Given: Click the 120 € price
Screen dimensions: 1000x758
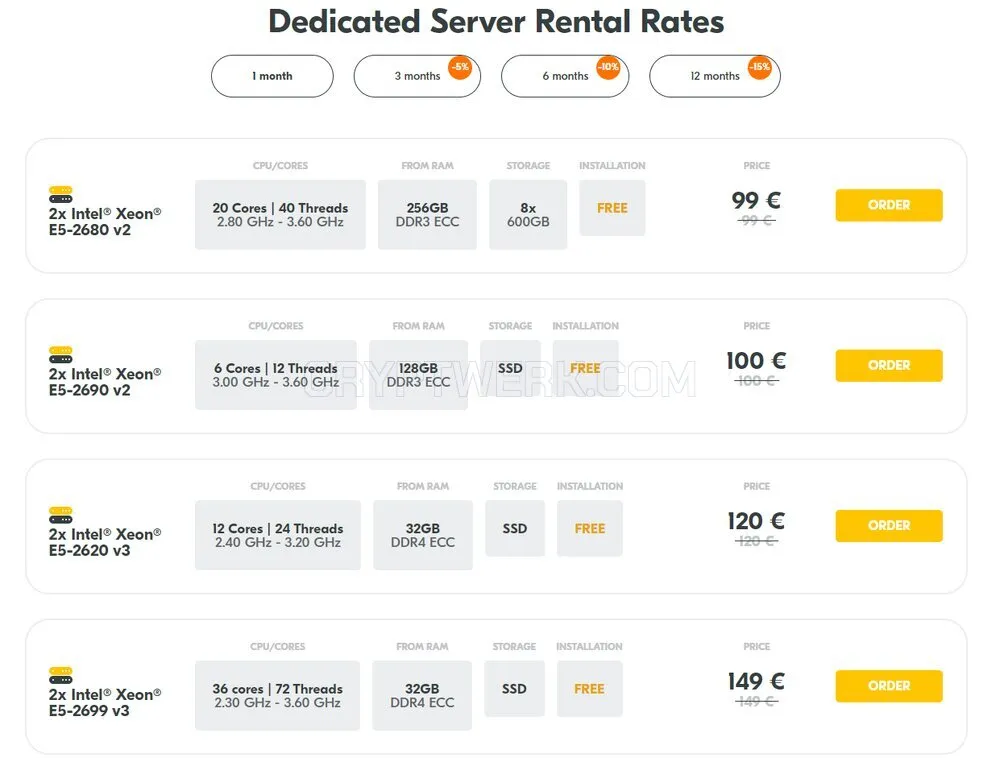Looking at the screenshot, I should pyautogui.click(x=756, y=521).
